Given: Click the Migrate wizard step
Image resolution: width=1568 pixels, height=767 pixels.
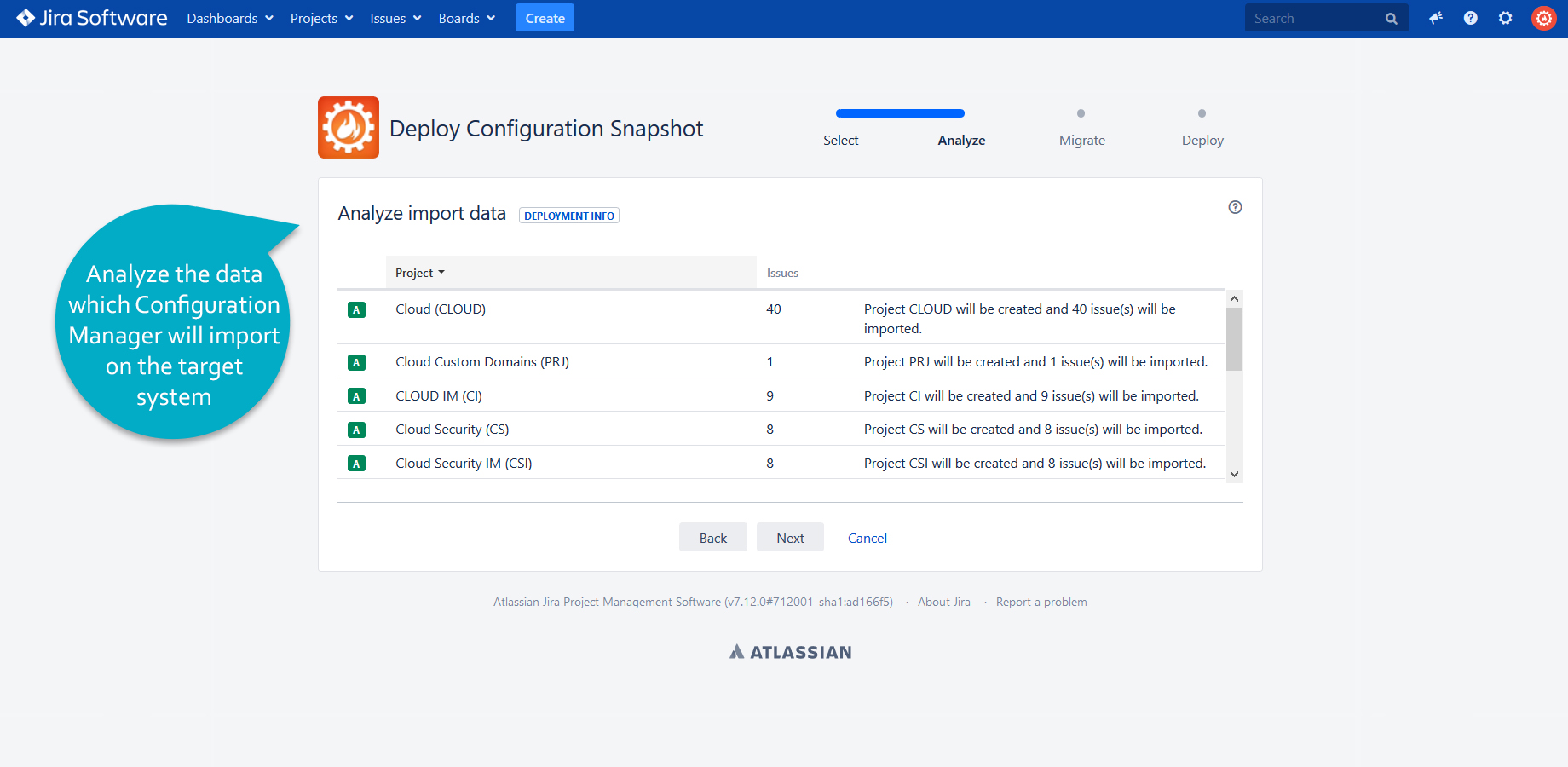Looking at the screenshot, I should coord(1082,141).
